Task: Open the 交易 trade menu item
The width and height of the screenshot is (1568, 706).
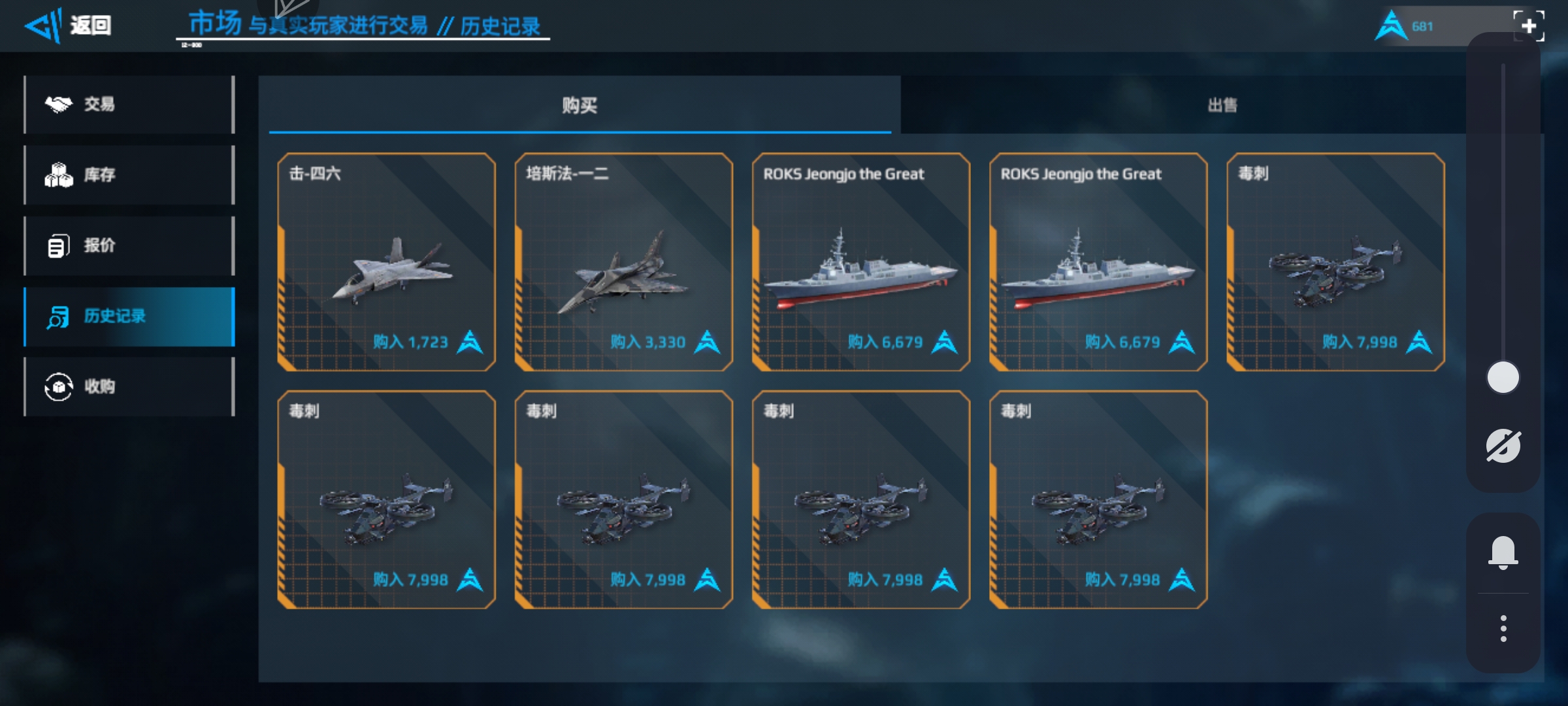Action: tap(129, 105)
